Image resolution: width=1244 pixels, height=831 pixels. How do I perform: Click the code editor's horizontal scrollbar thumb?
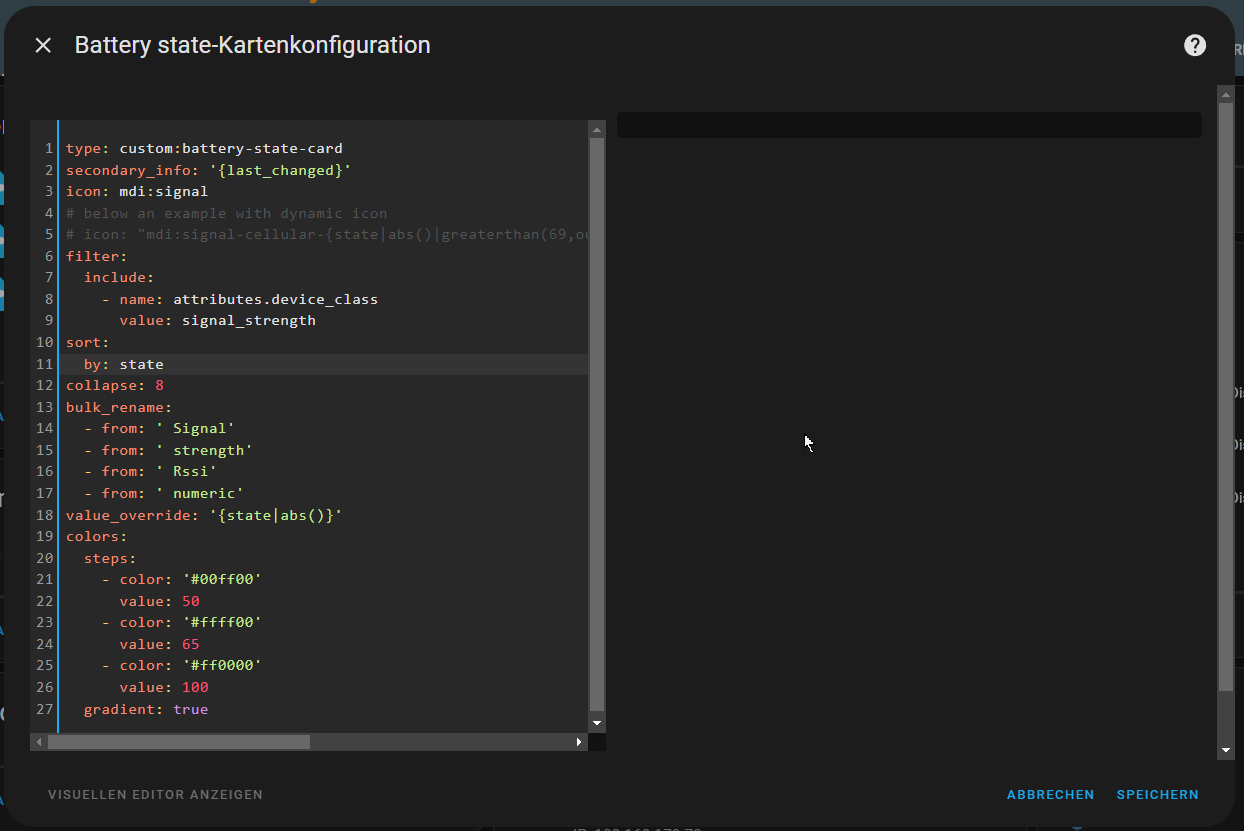pyautogui.click(x=178, y=742)
